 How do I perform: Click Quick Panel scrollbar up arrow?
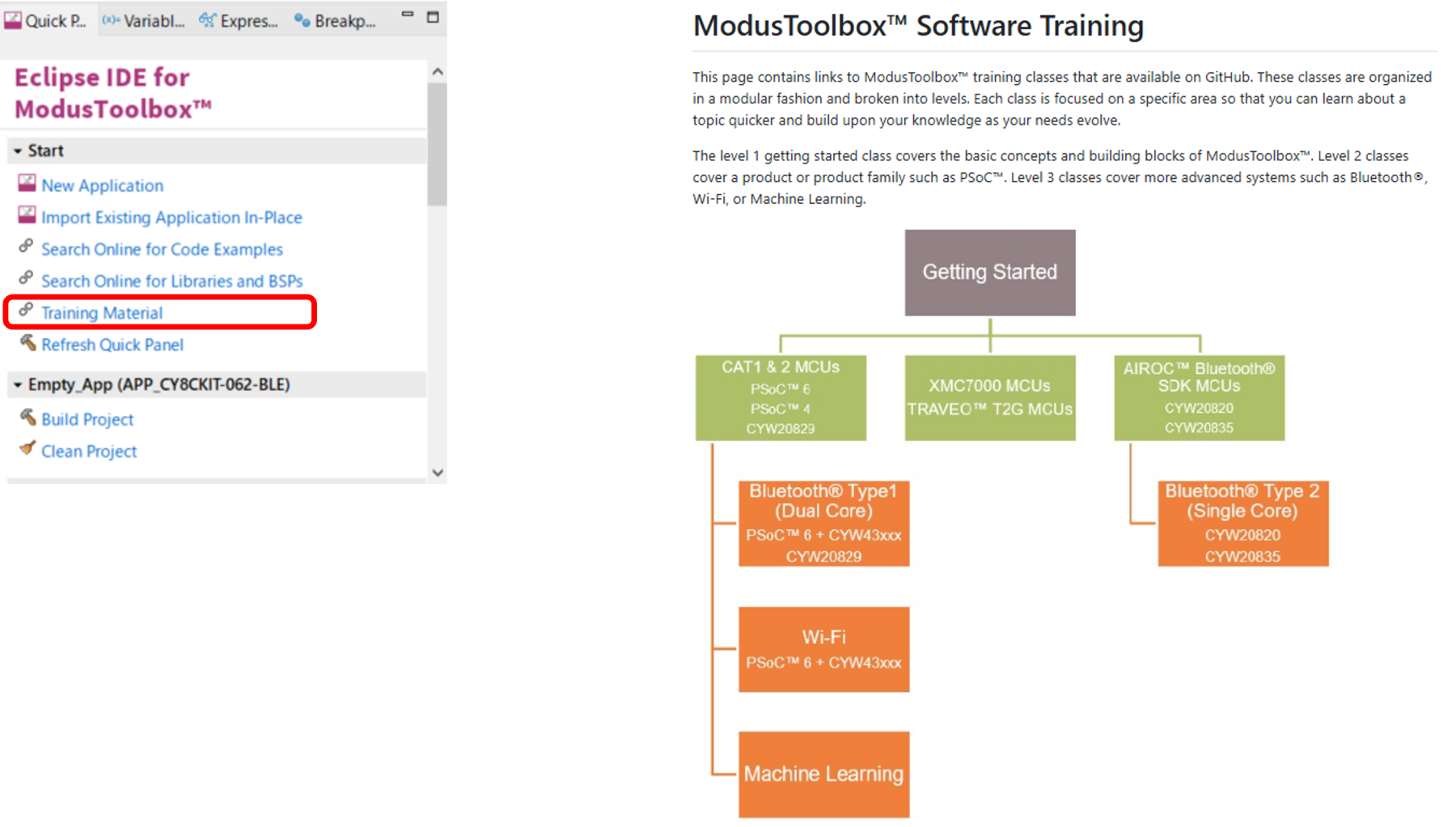[438, 71]
